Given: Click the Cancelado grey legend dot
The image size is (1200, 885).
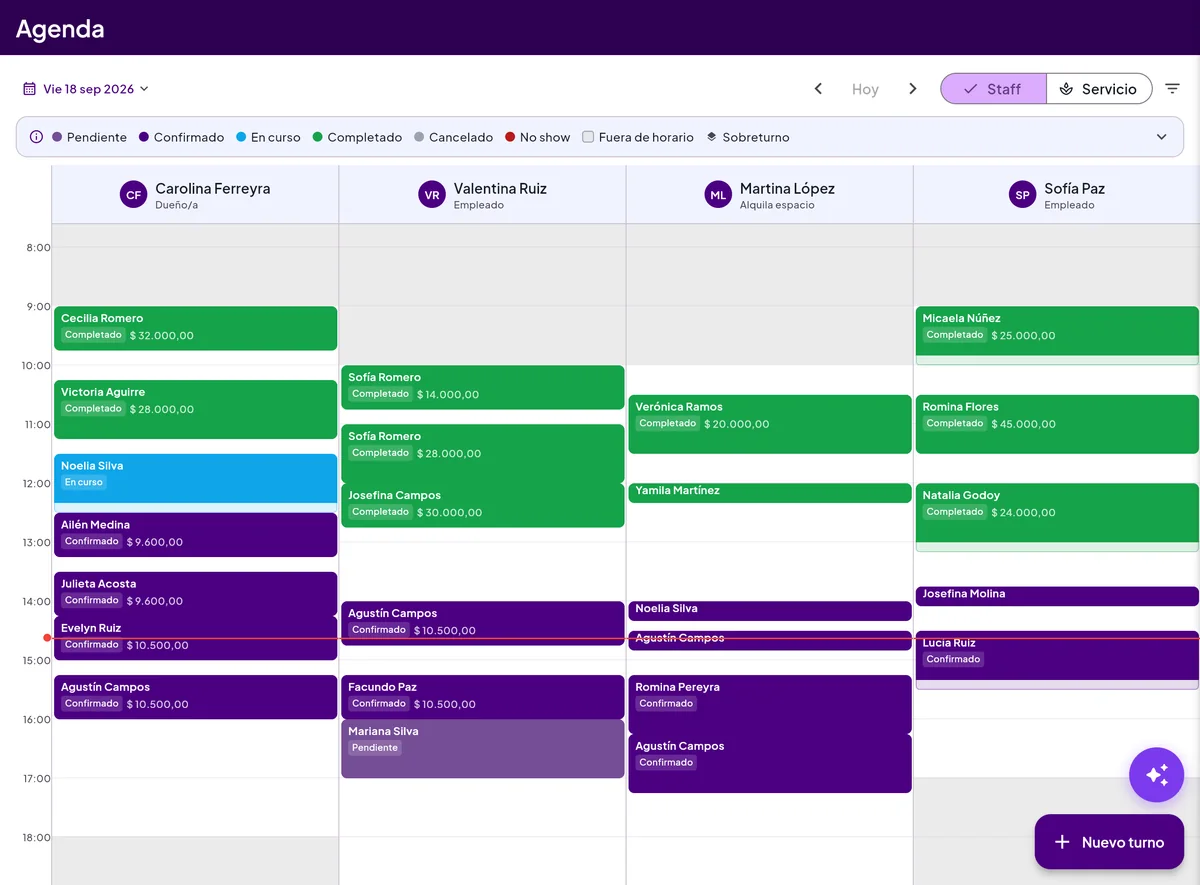Looking at the screenshot, I should tap(419, 137).
